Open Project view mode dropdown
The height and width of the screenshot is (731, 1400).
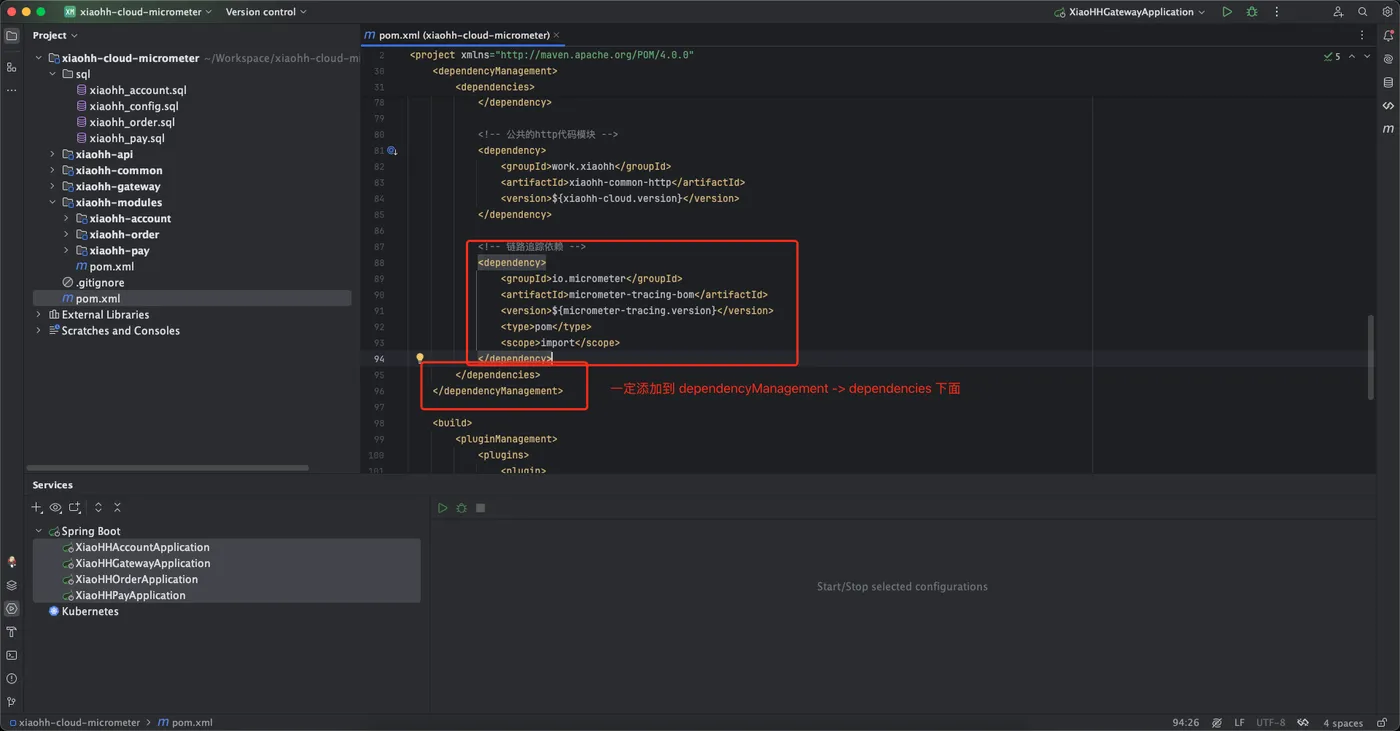click(x=55, y=35)
